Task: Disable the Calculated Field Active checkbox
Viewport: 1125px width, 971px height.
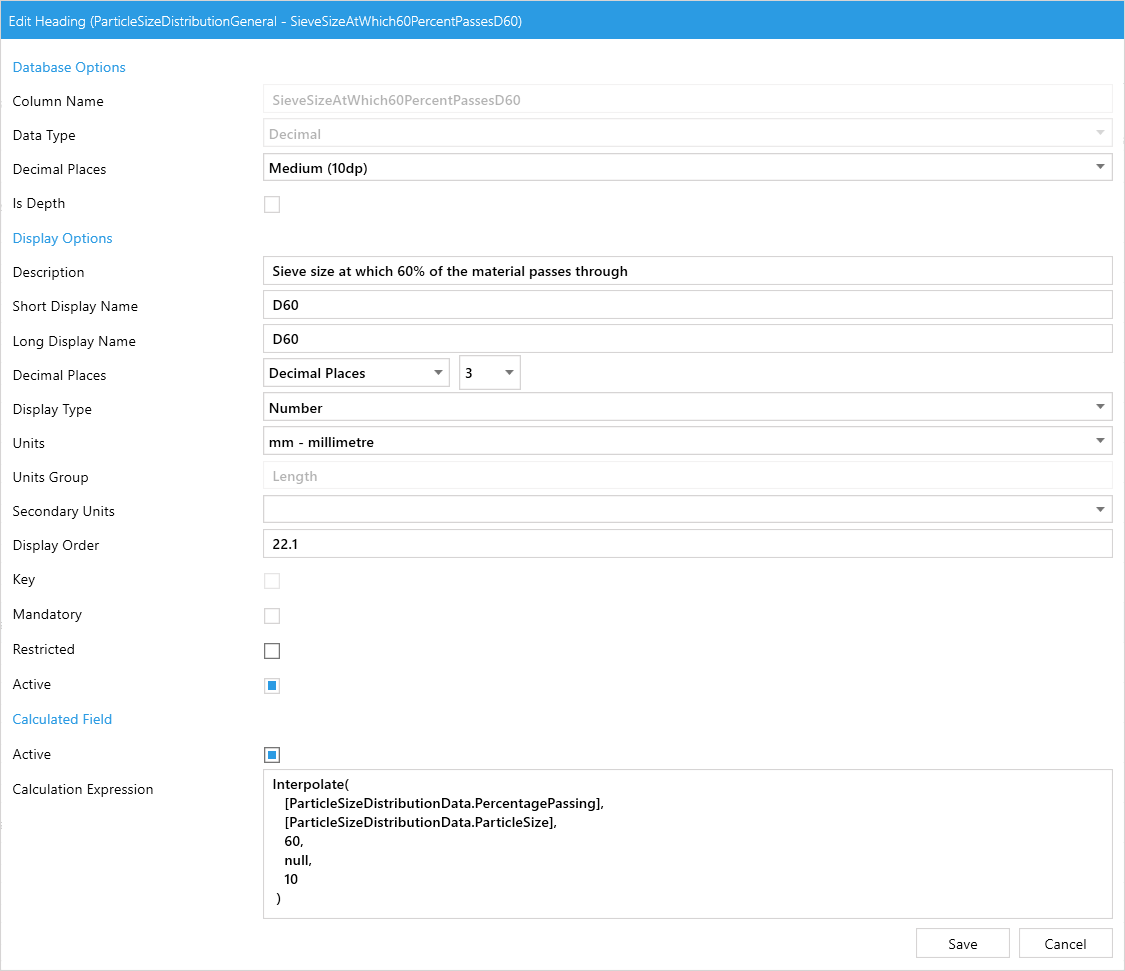Action: pos(272,755)
